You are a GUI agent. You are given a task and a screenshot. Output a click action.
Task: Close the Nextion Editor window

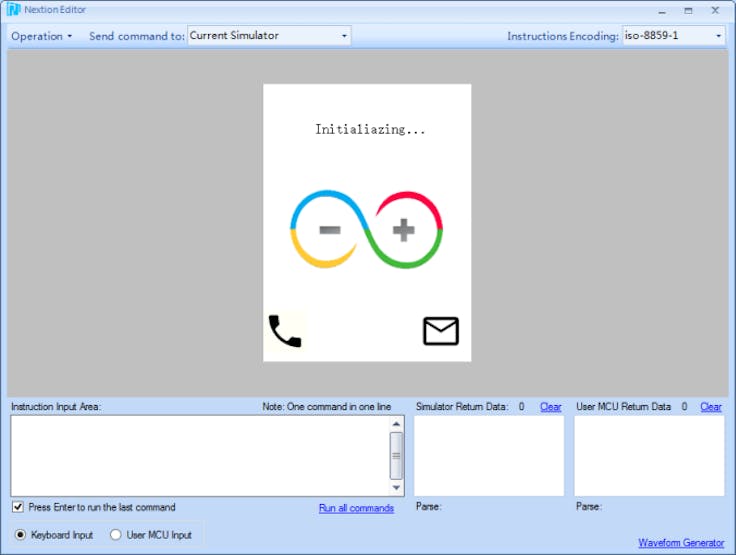coord(715,10)
